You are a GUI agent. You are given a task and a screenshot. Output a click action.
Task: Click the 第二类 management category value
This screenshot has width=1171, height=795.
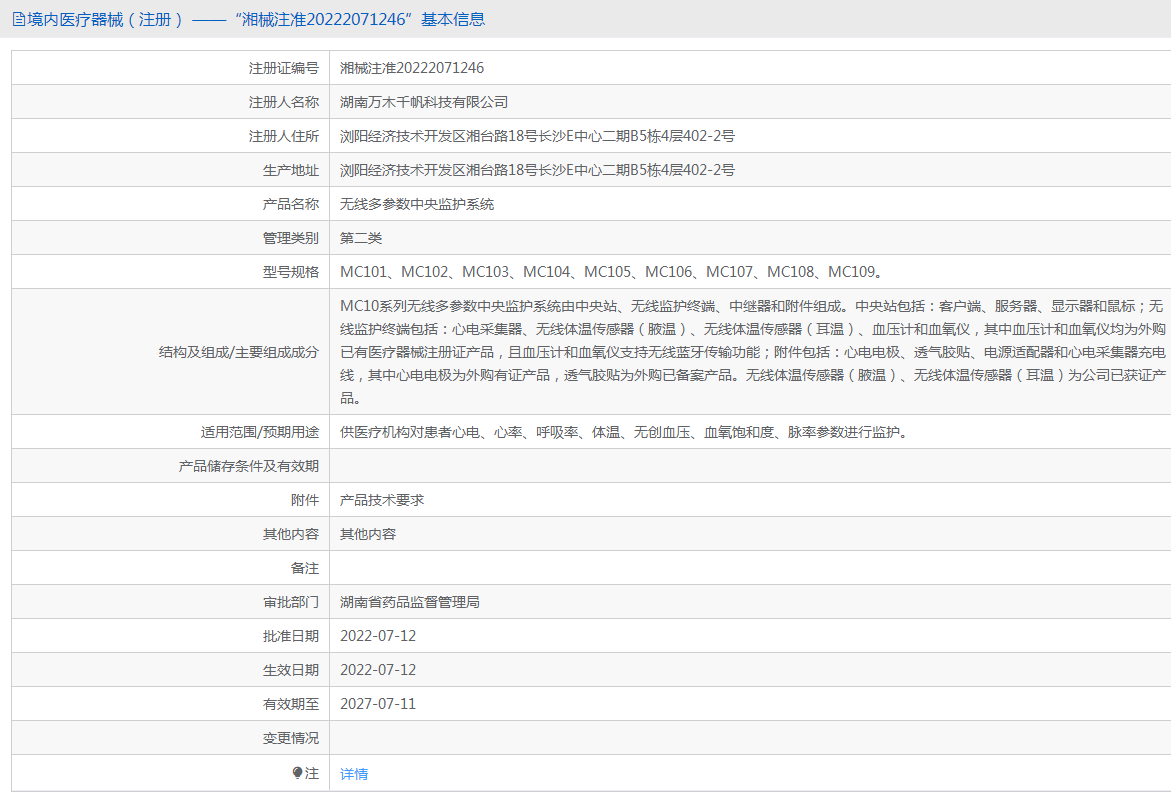pyautogui.click(x=361, y=238)
